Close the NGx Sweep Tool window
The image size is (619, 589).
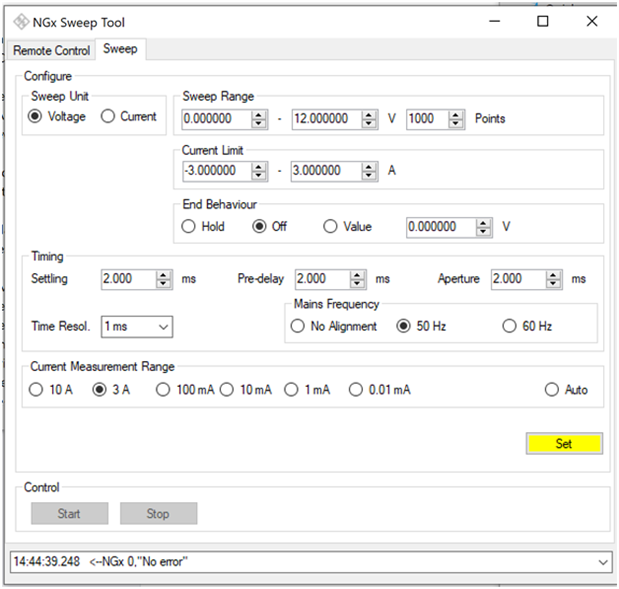click(x=592, y=21)
